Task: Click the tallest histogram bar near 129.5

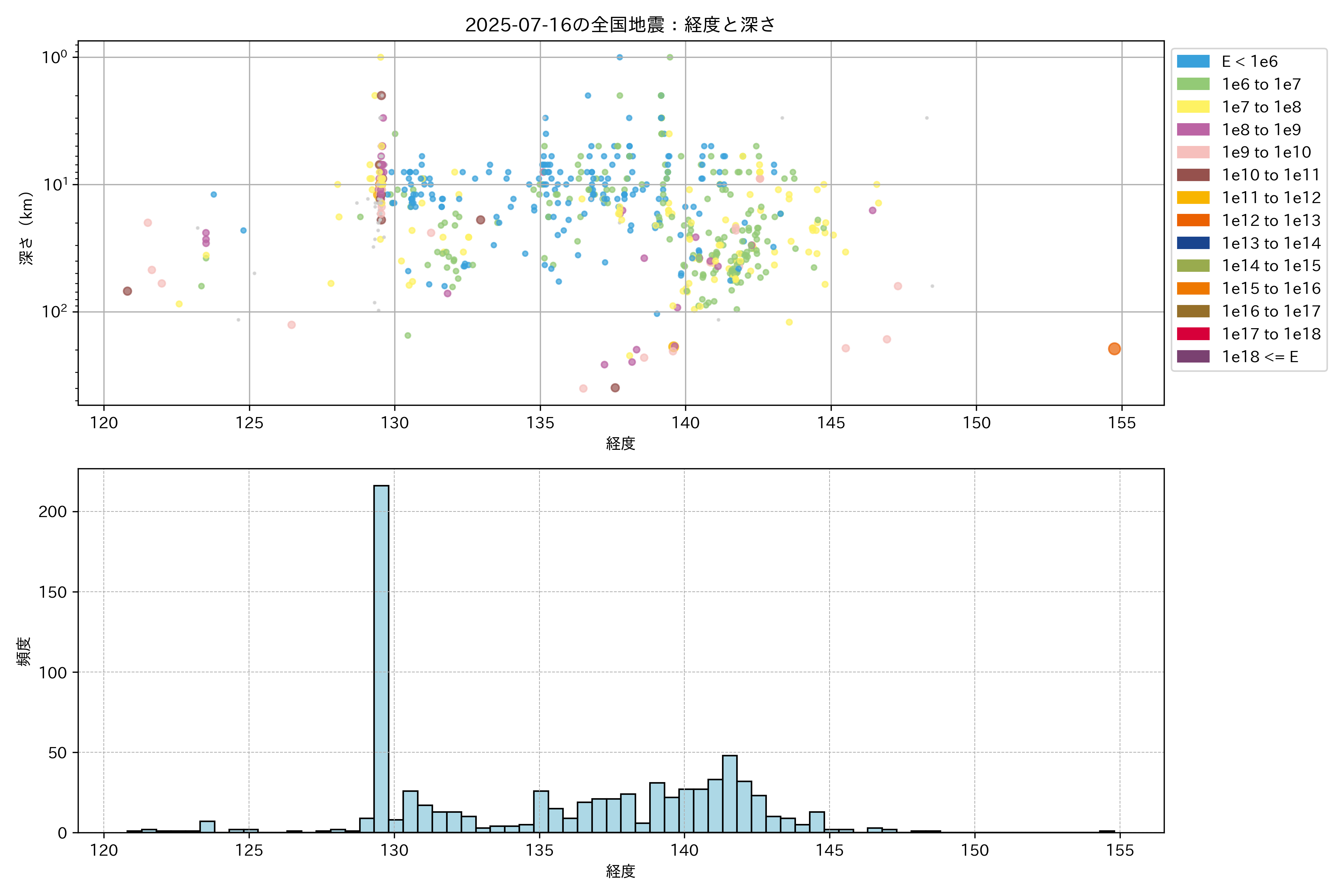Action: [x=381, y=657]
